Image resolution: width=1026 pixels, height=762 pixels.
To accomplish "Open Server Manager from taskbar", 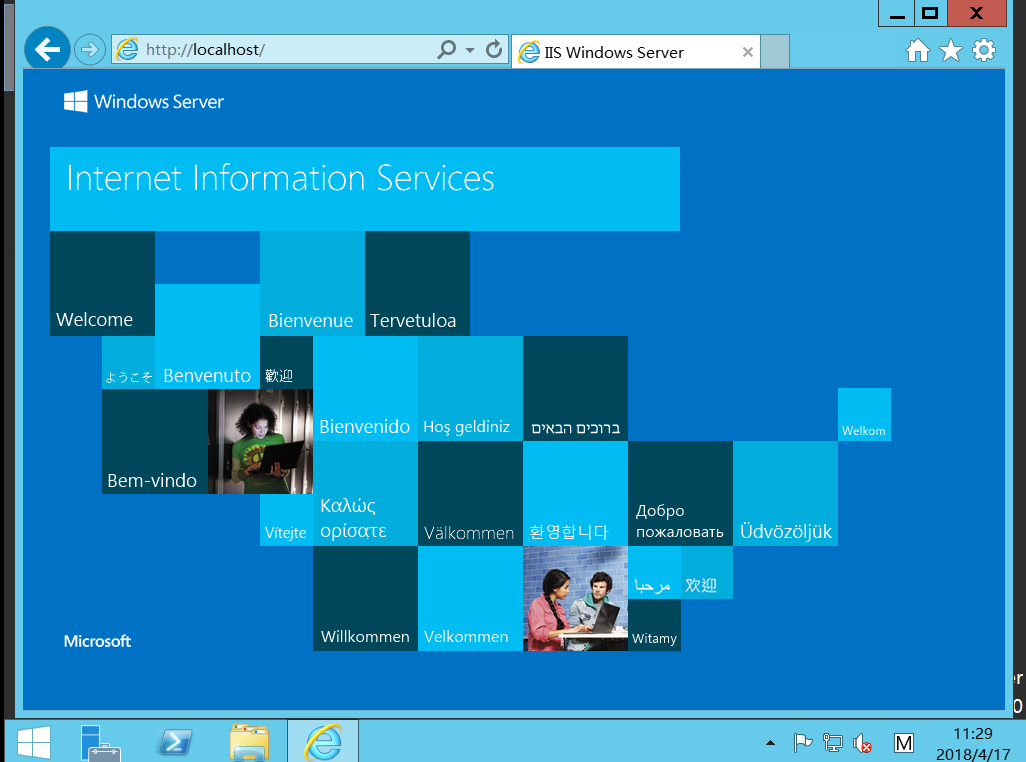I will click(99, 742).
